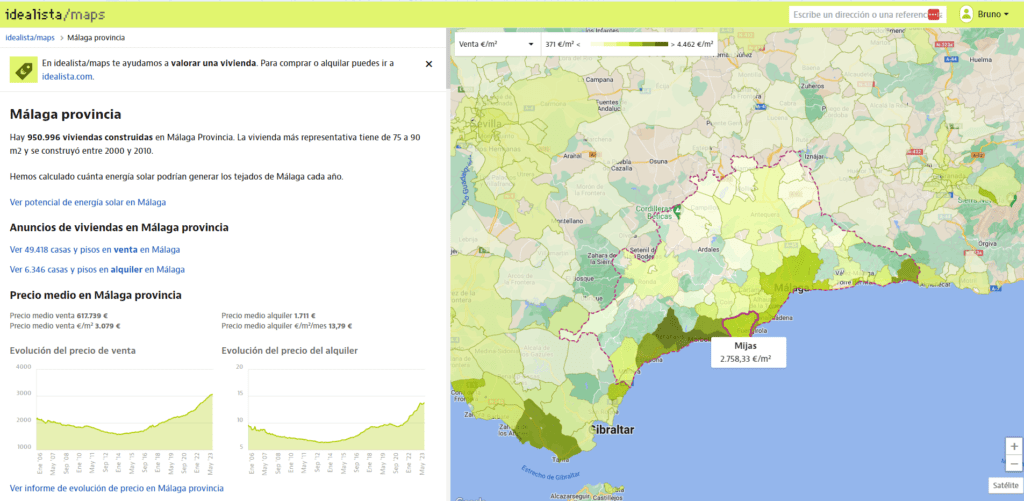
Task: Zoom in the map with plus button
Action: (x=1014, y=446)
